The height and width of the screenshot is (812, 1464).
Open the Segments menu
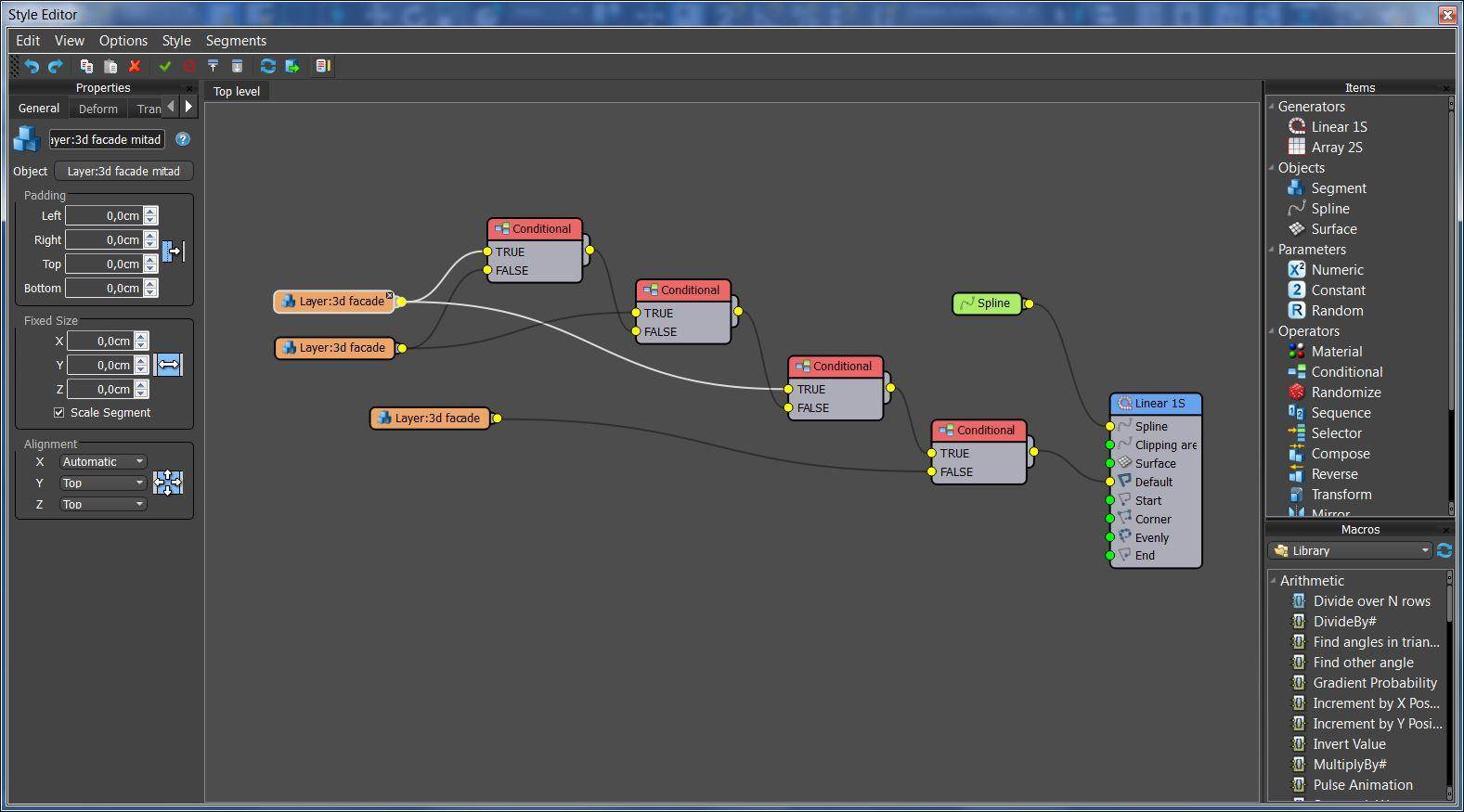pos(236,41)
